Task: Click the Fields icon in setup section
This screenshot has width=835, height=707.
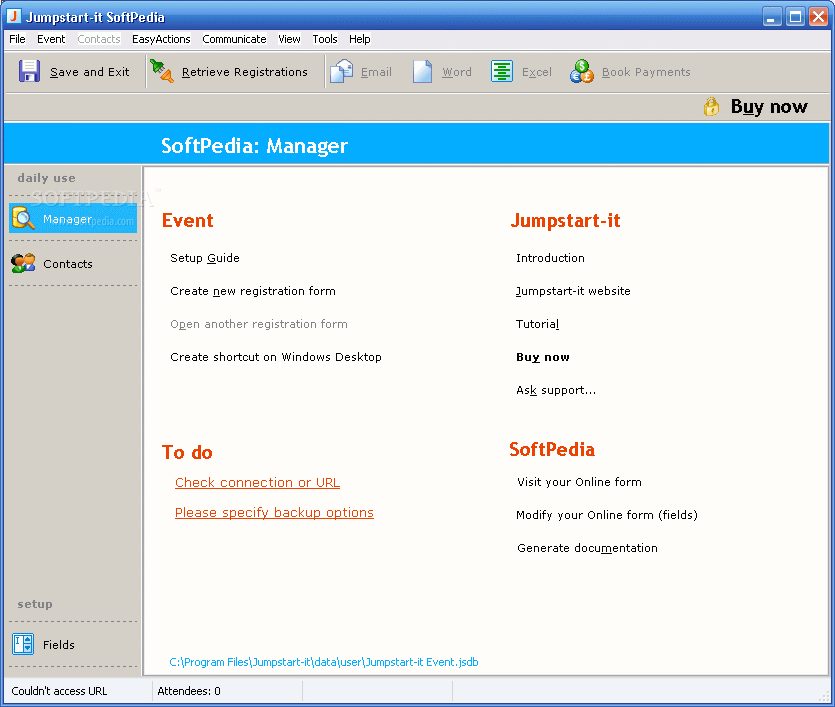Action: 23,644
